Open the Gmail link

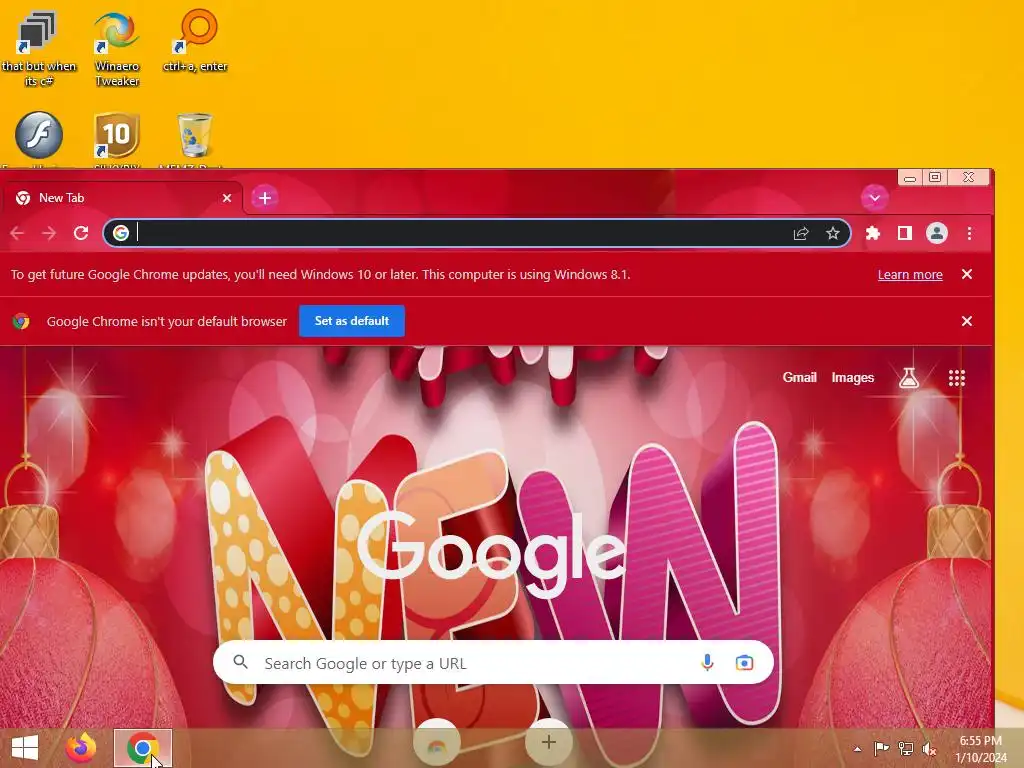(x=799, y=377)
